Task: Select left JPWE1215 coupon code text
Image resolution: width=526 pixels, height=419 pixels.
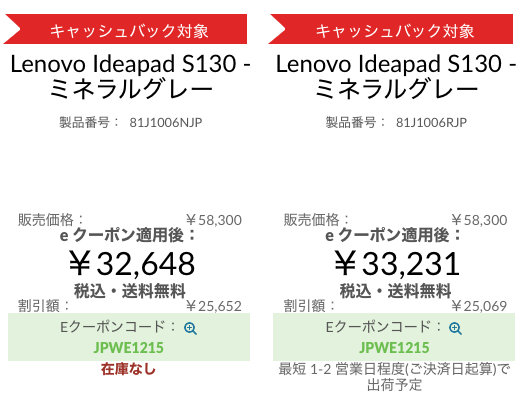Action: (x=129, y=348)
